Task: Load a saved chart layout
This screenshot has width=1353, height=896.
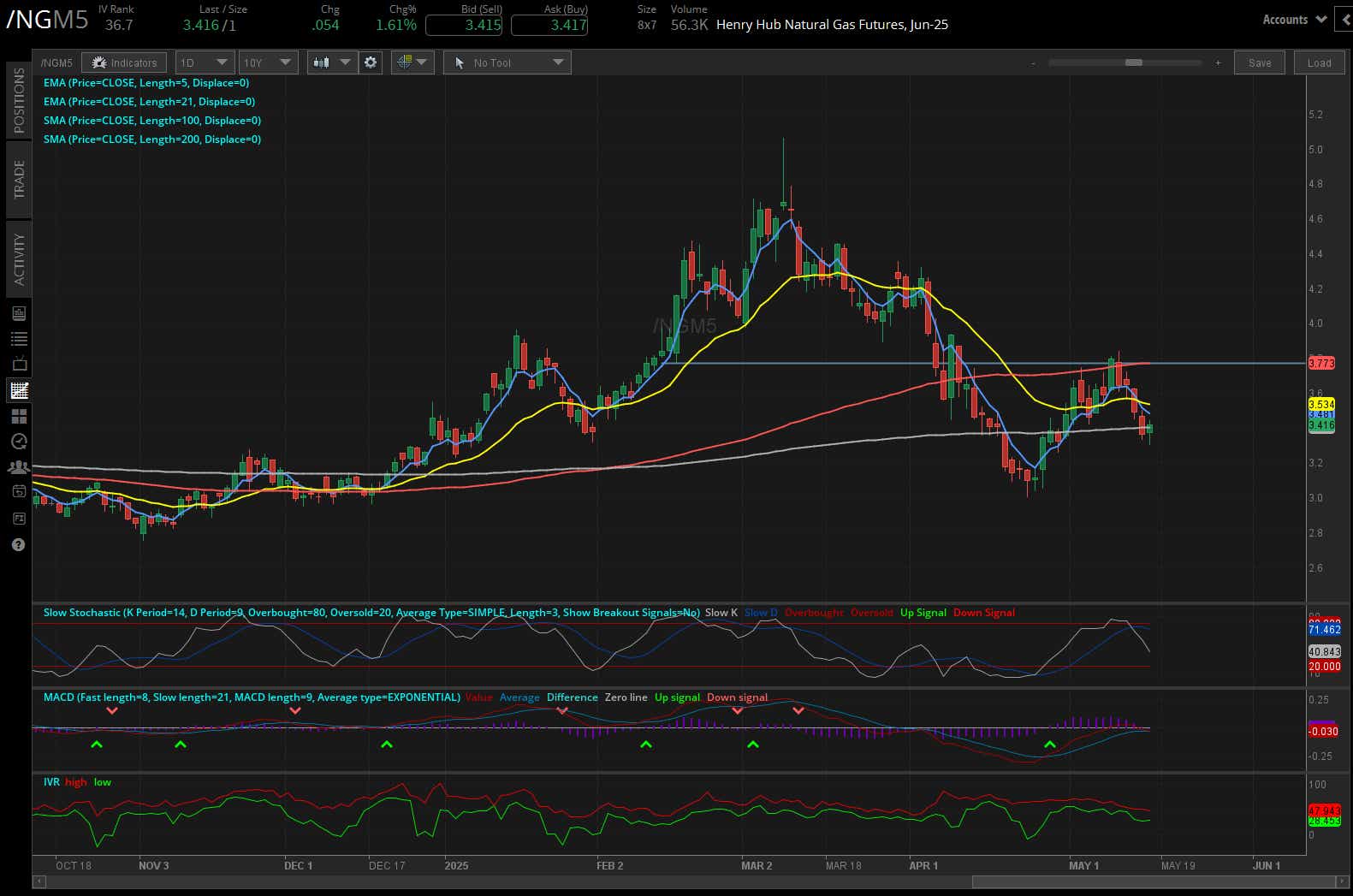Action: (x=1319, y=62)
